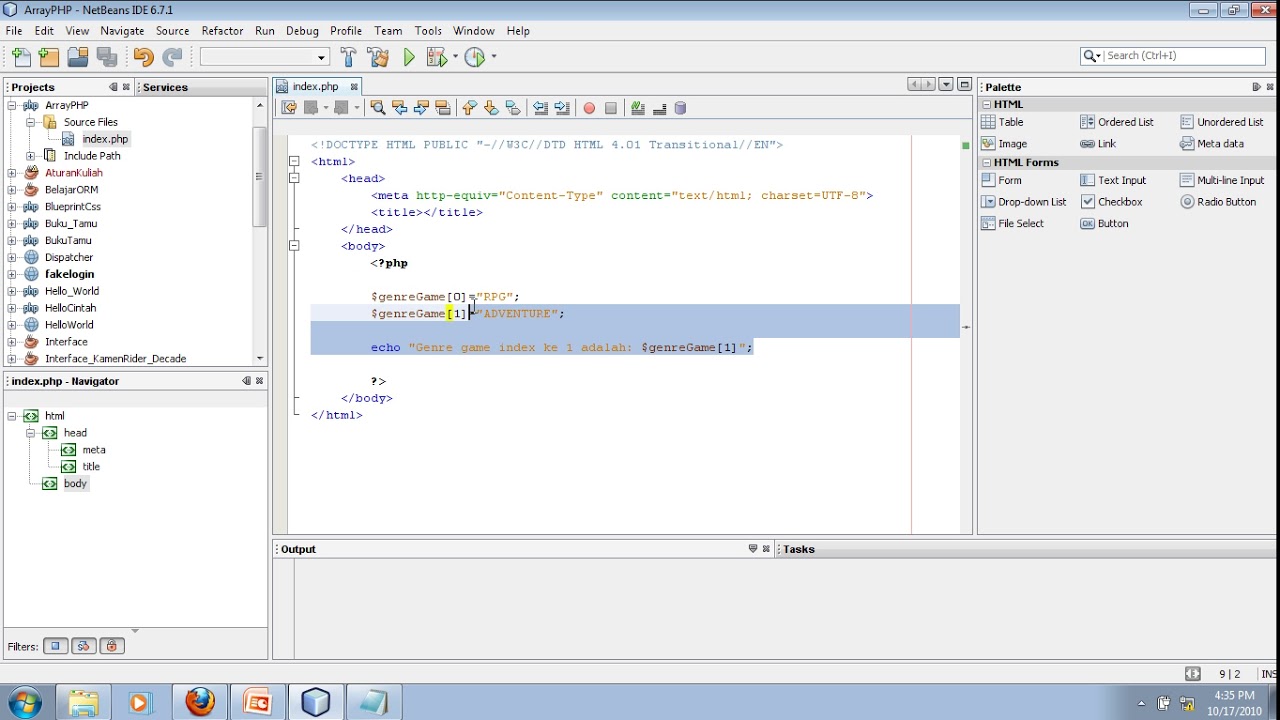Viewport: 1280px width, 720px height.
Task: Open the Profile Project dropdown arrow
Action: (493, 57)
